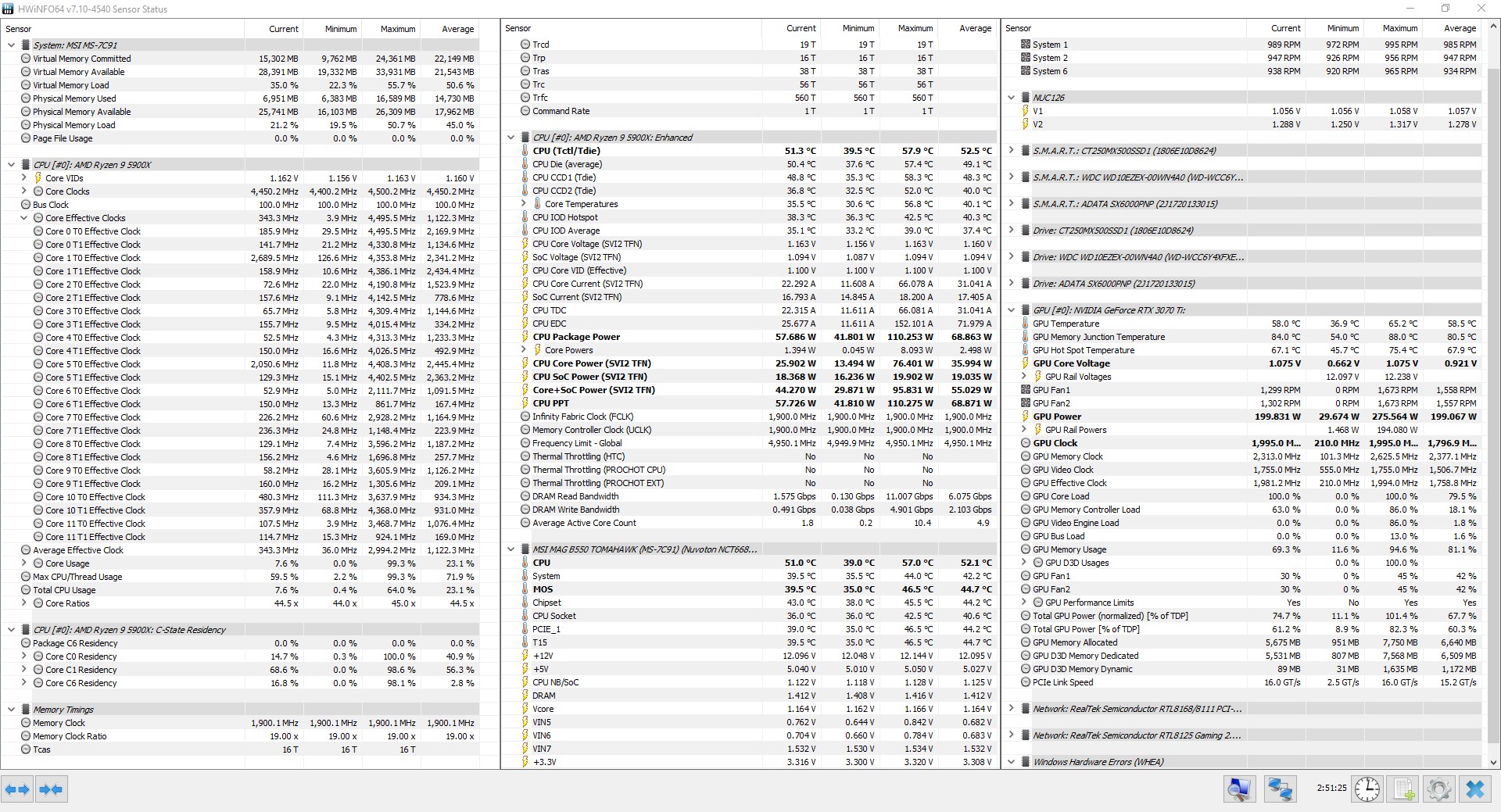The width and height of the screenshot is (1501, 812).
Task: Open shared sensors via the two-monitors icon
Action: coord(1280,789)
